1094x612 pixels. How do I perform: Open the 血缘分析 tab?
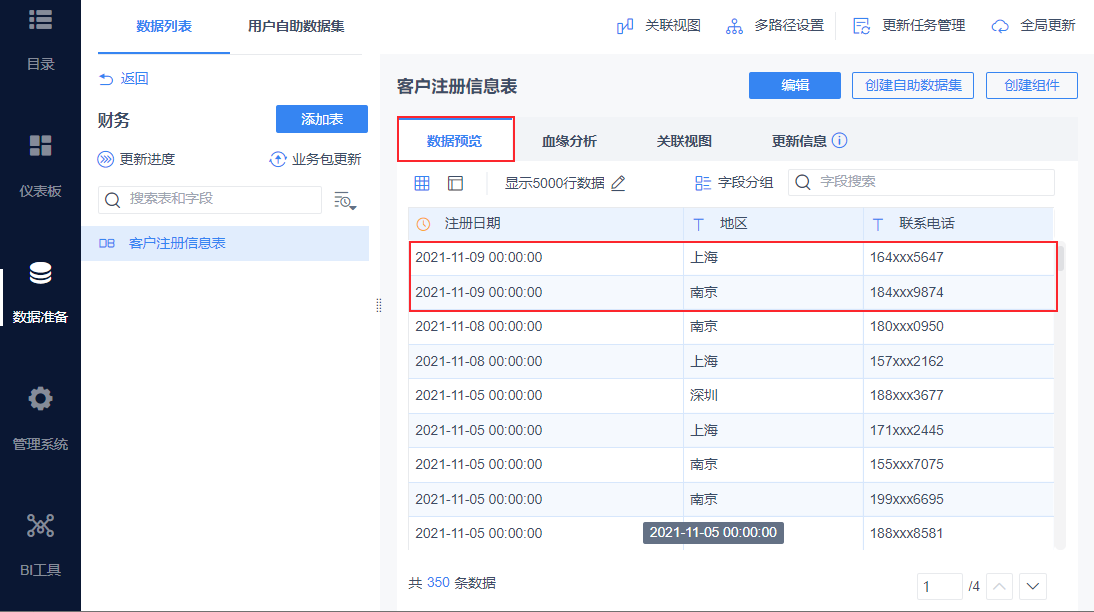pos(569,141)
